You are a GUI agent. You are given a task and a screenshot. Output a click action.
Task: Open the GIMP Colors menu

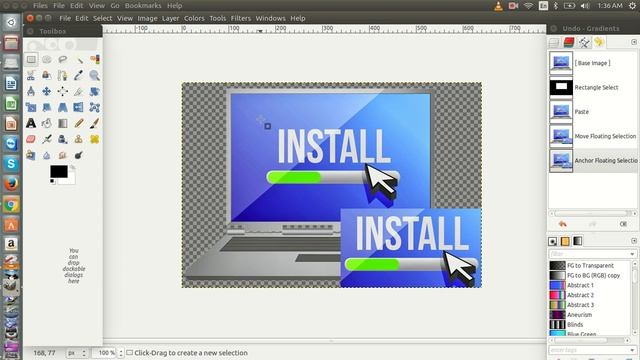[x=194, y=18]
